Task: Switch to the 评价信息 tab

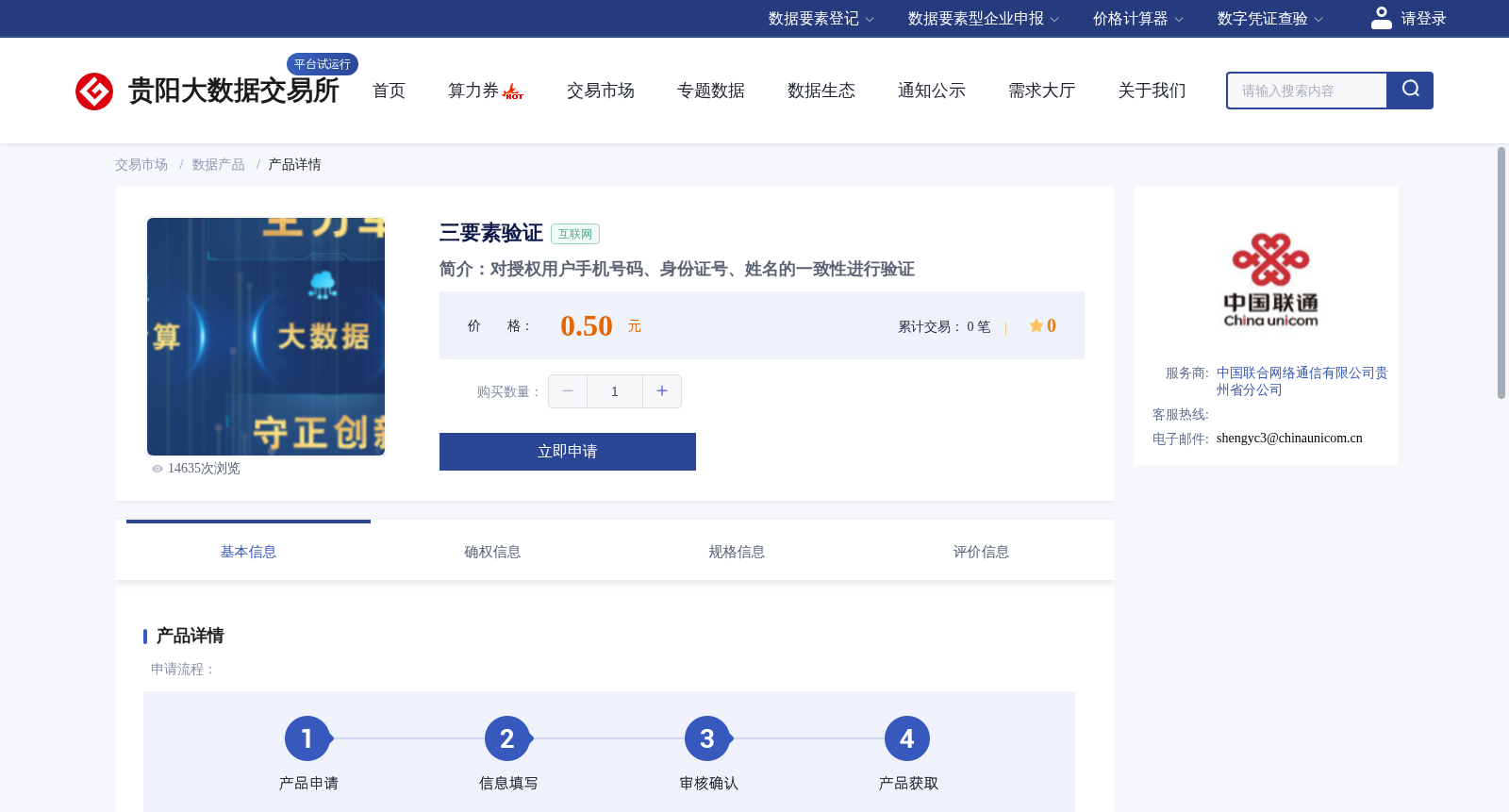Action: tap(981, 552)
